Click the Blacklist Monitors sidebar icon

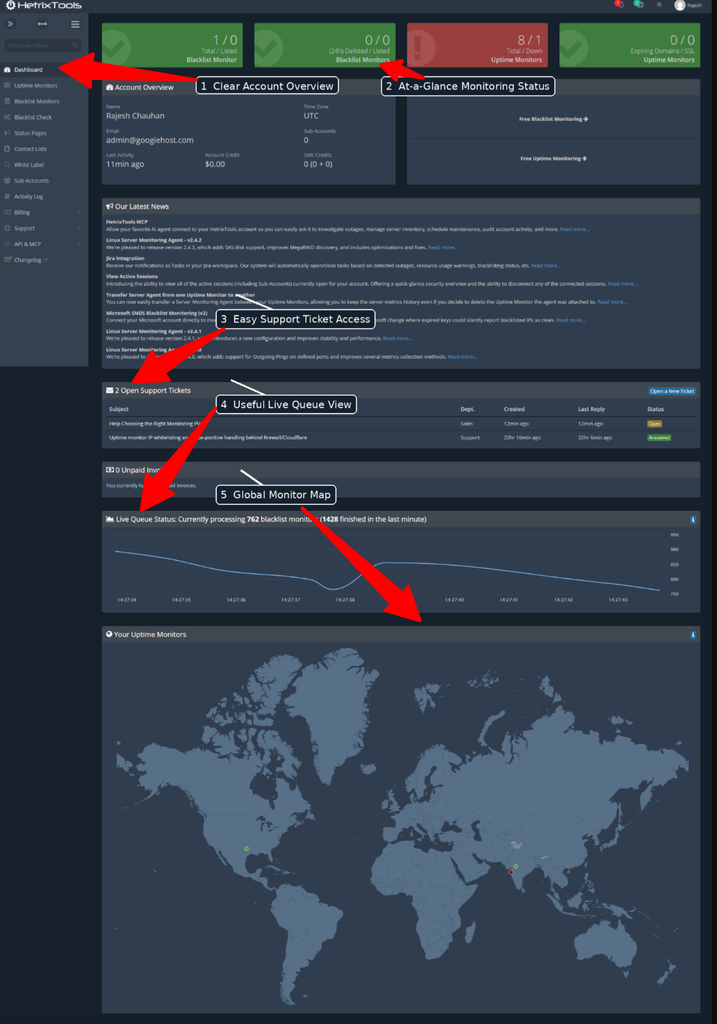click(x=7, y=101)
